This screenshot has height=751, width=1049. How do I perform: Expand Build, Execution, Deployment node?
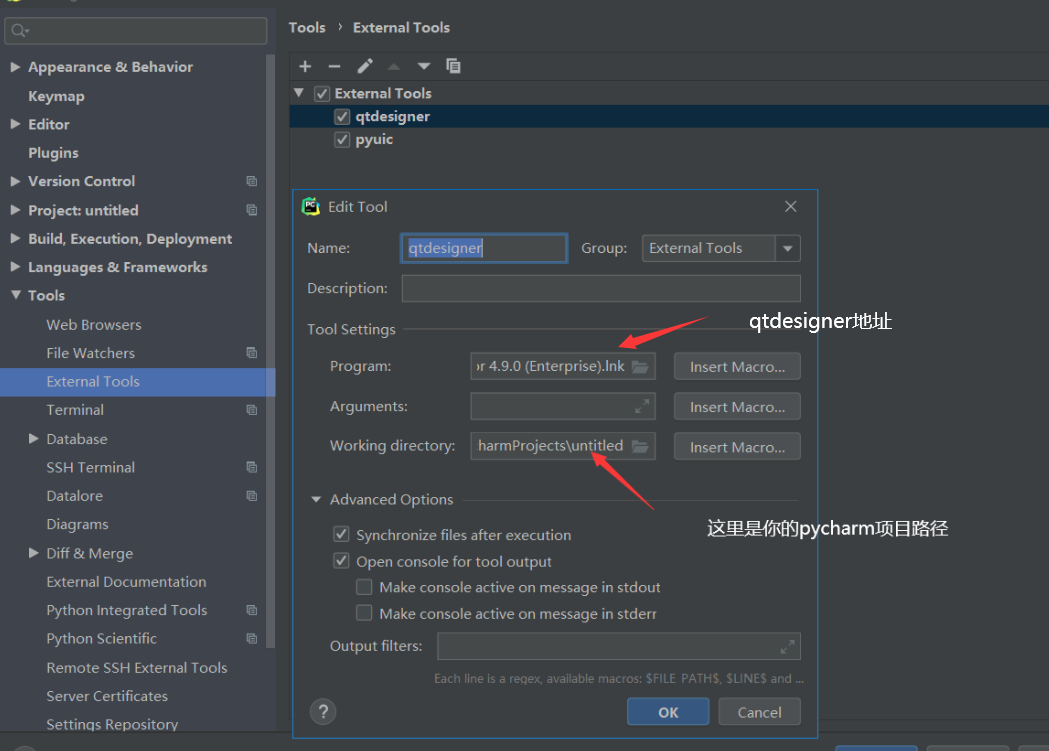pyautogui.click(x=15, y=238)
